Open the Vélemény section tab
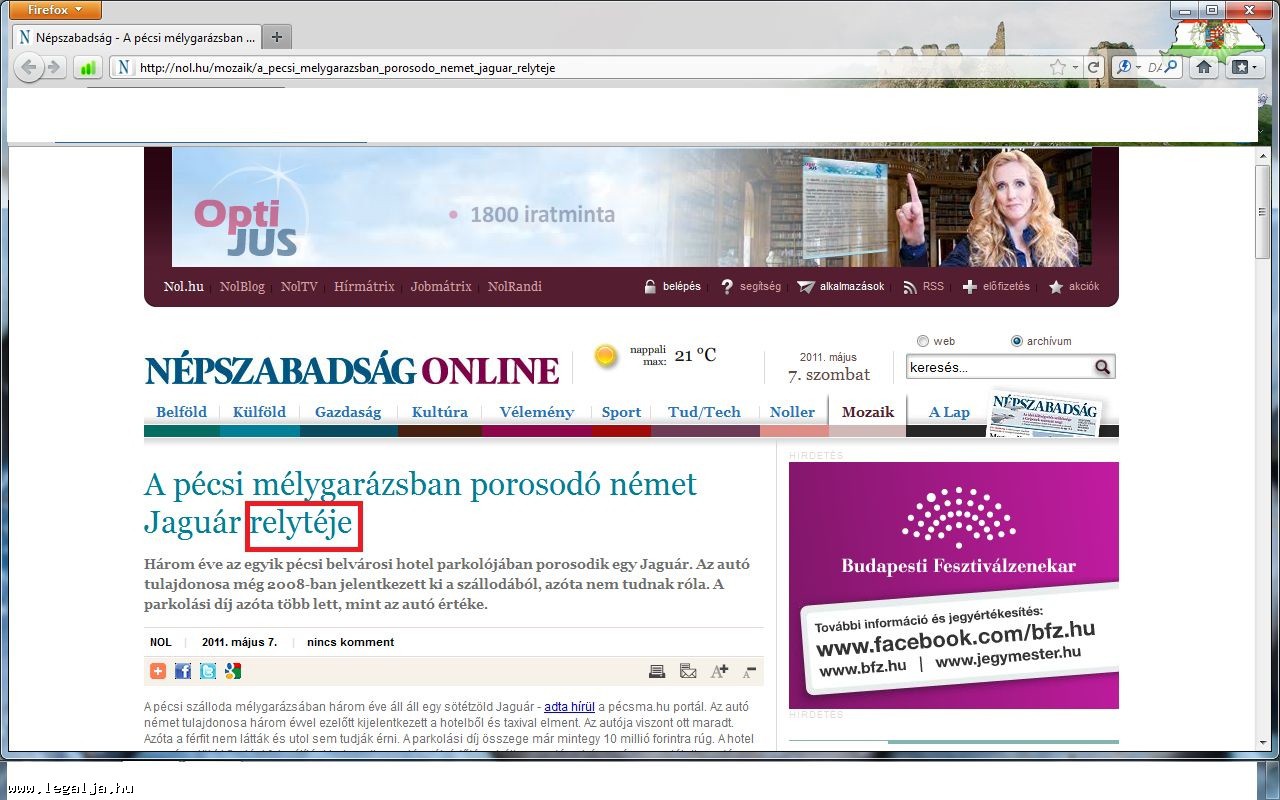 [x=537, y=412]
